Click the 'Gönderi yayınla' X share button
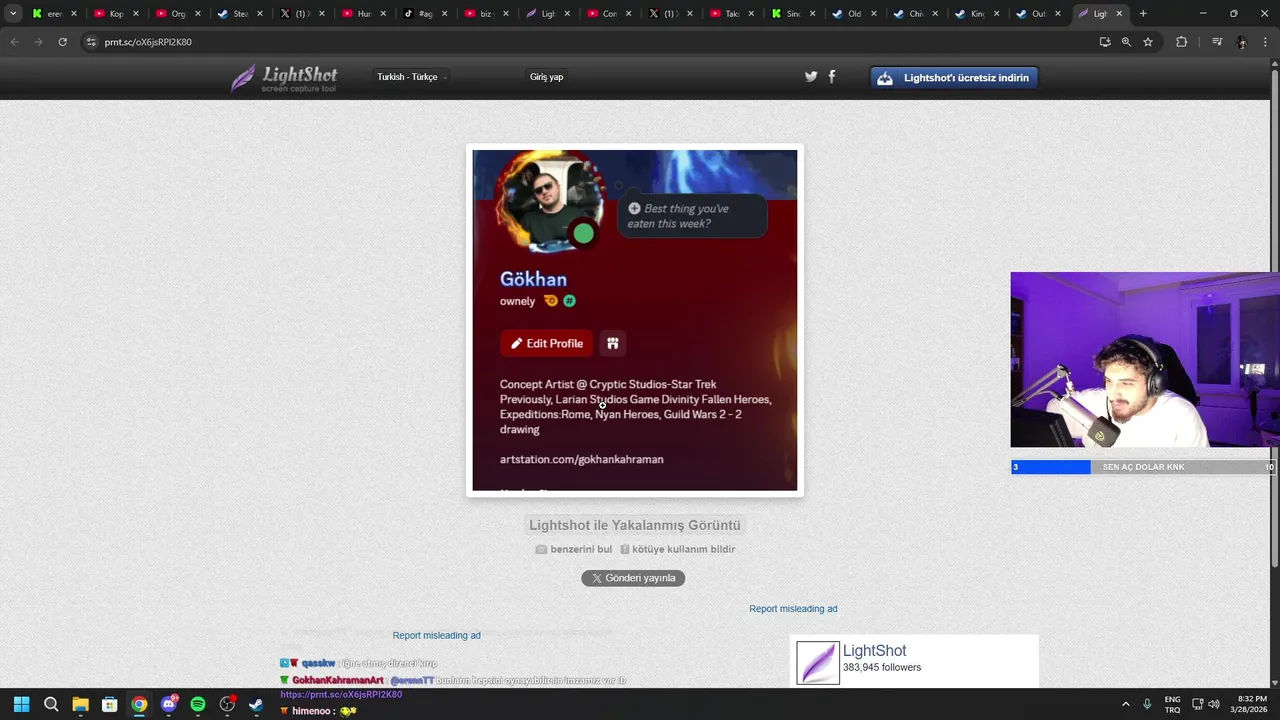 633,578
